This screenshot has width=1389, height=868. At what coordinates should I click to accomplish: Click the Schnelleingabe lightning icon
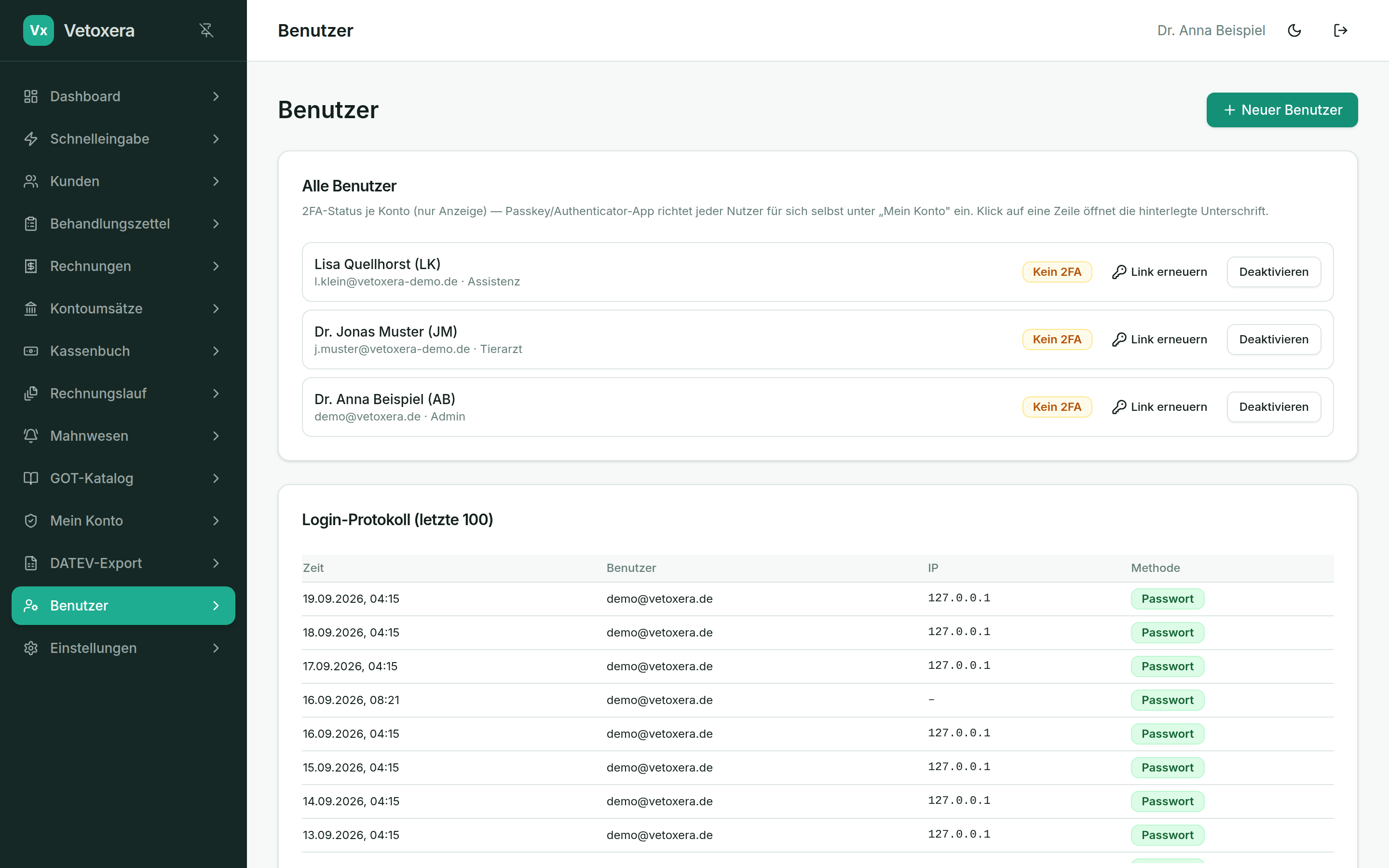[x=31, y=139]
